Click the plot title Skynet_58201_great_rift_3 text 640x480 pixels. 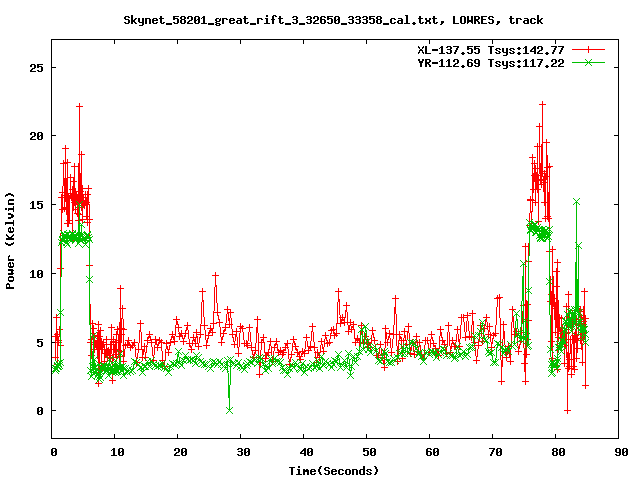[333, 20]
